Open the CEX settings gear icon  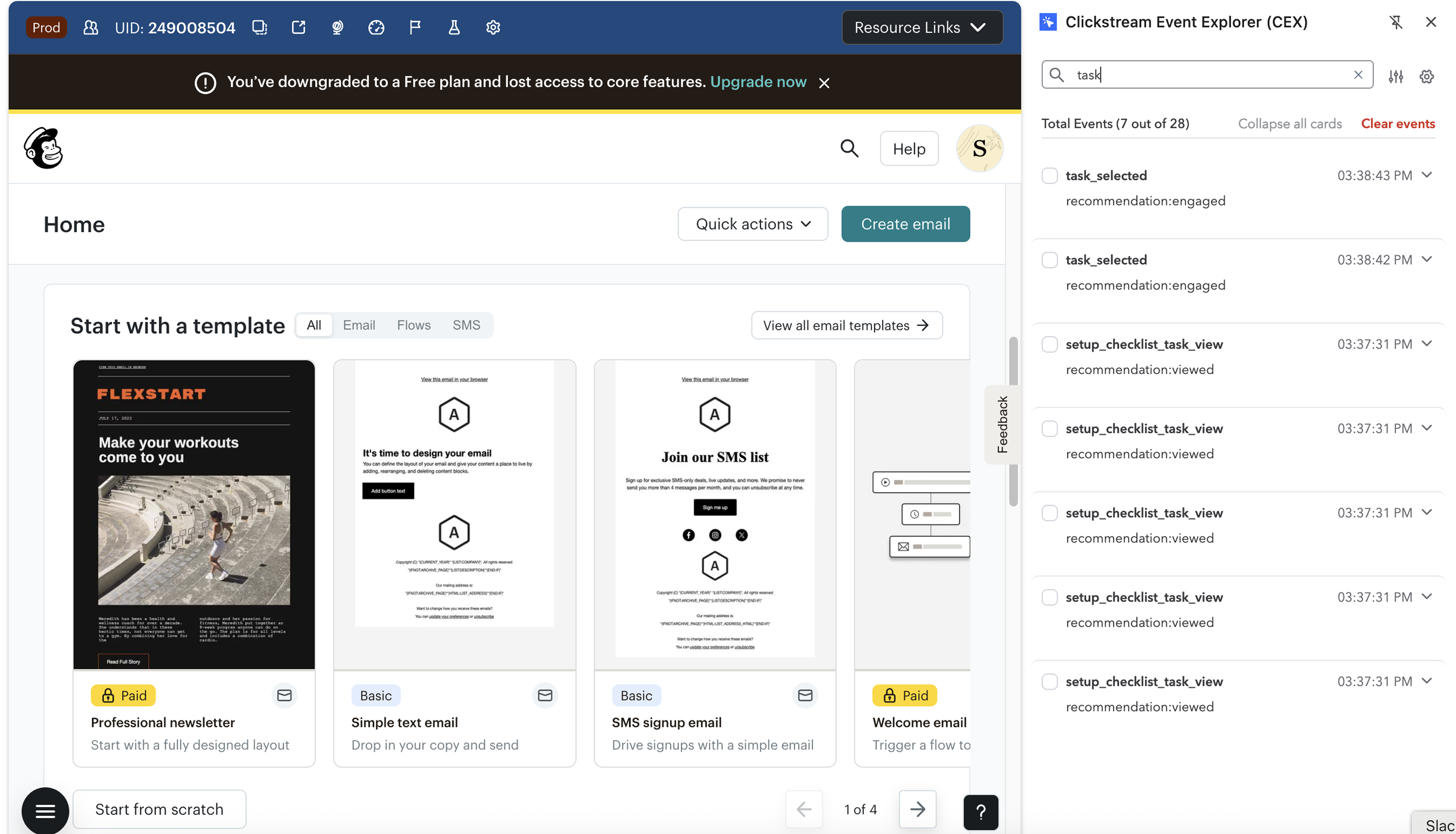pos(1427,76)
